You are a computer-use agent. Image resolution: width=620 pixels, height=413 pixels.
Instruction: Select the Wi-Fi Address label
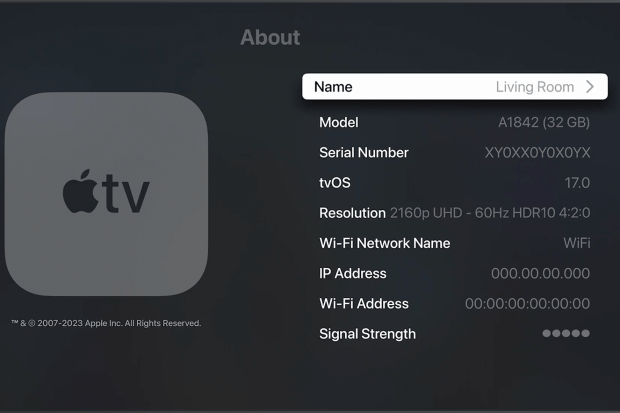[x=364, y=303]
